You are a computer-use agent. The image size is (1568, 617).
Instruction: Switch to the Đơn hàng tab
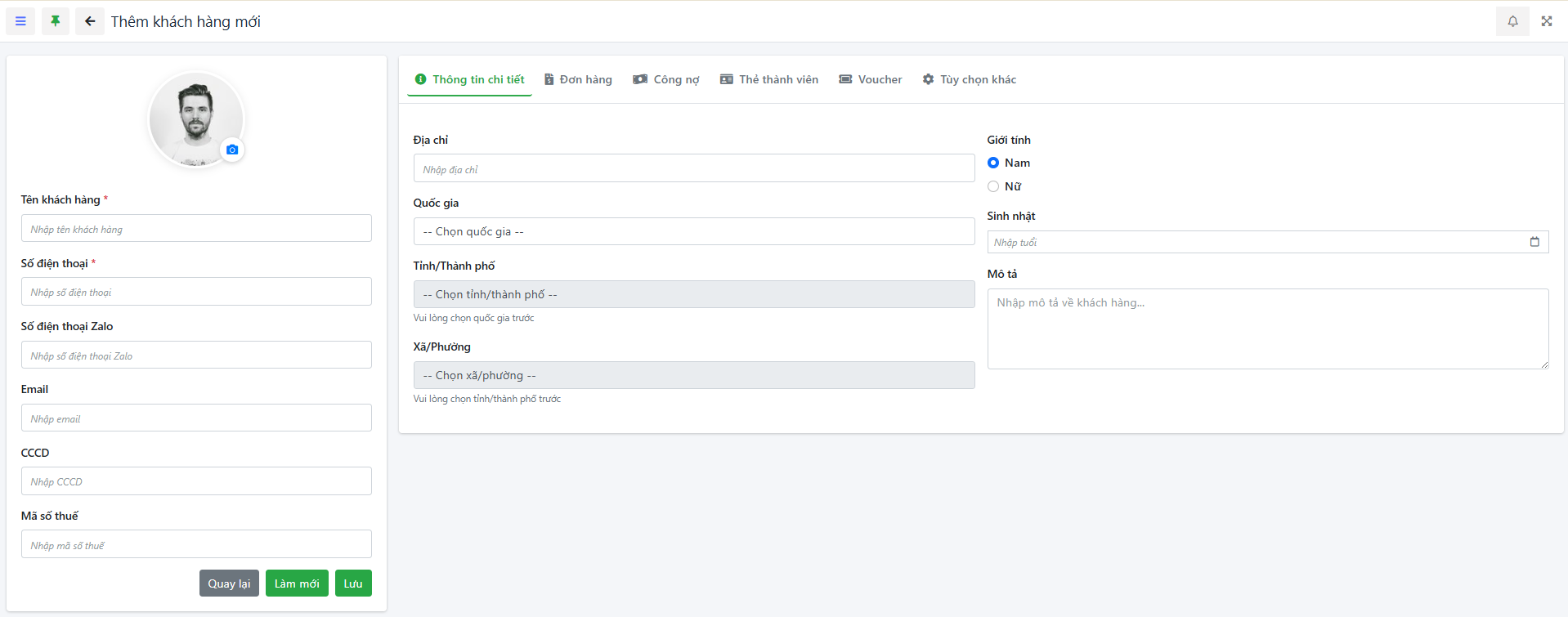point(578,79)
